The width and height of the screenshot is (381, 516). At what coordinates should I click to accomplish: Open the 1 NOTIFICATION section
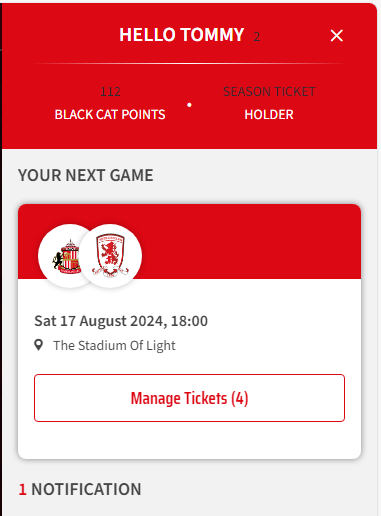click(x=80, y=489)
